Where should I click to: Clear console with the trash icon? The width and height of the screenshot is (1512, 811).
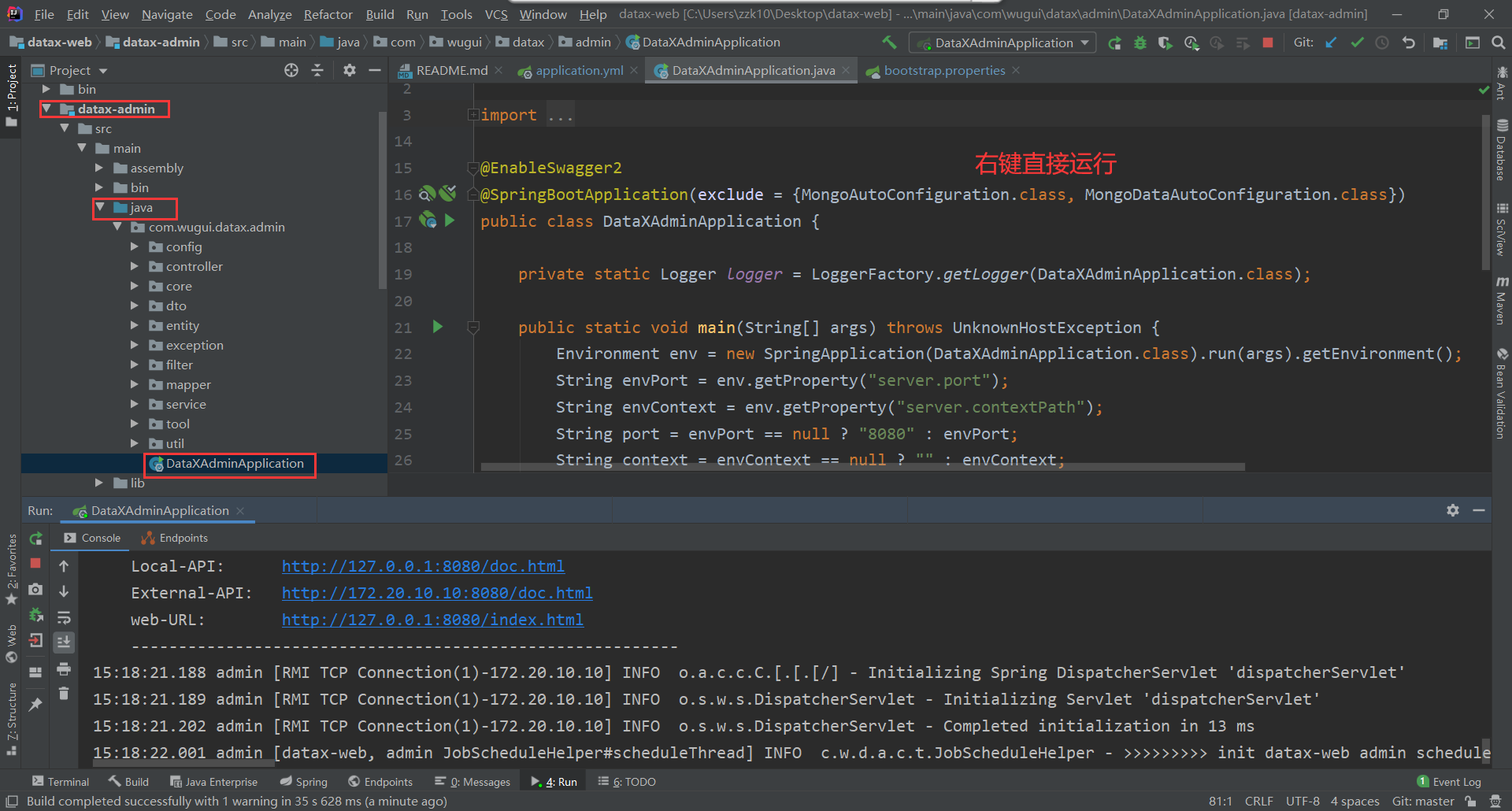point(64,694)
